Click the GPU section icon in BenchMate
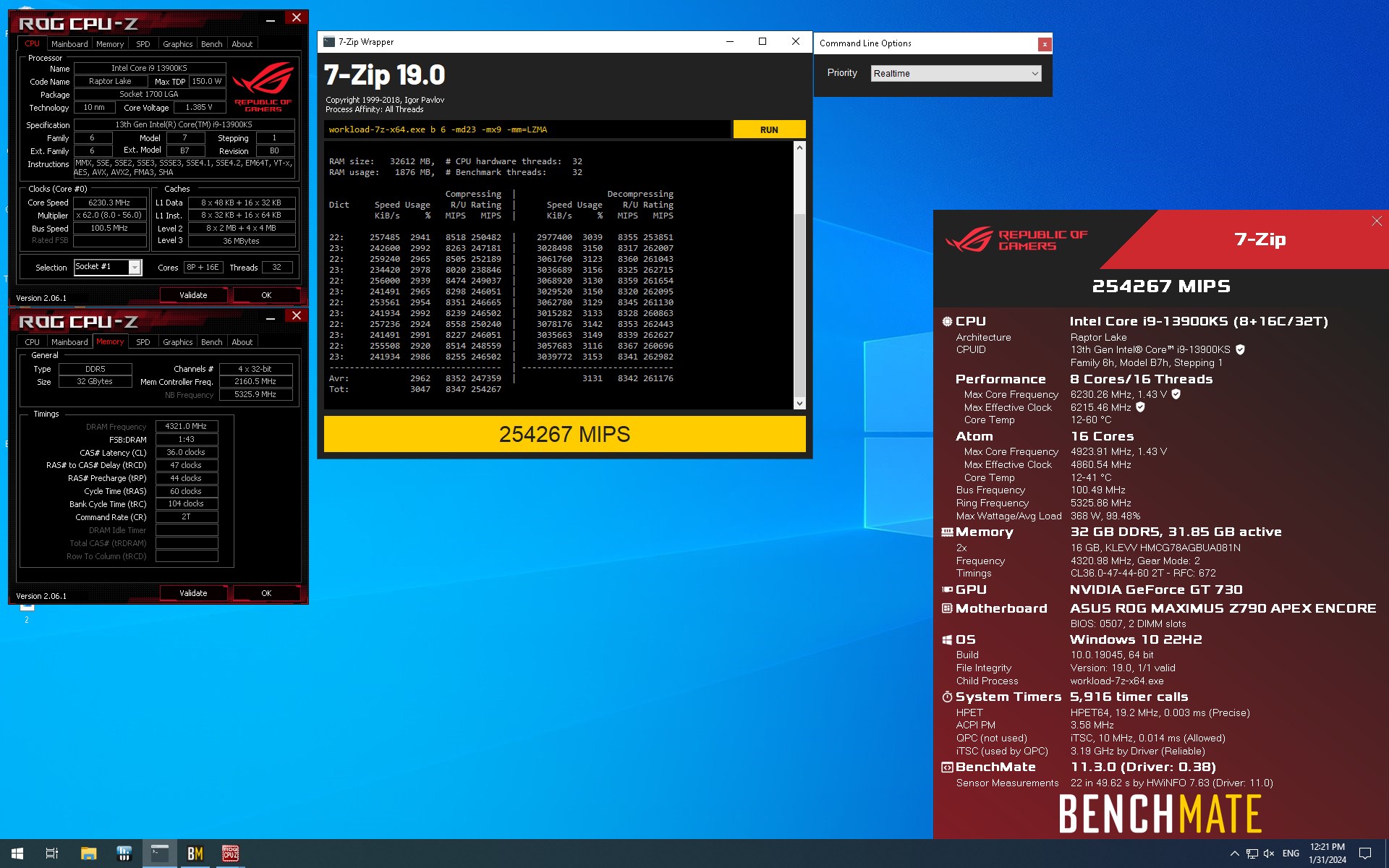The width and height of the screenshot is (1389, 868). [x=947, y=590]
